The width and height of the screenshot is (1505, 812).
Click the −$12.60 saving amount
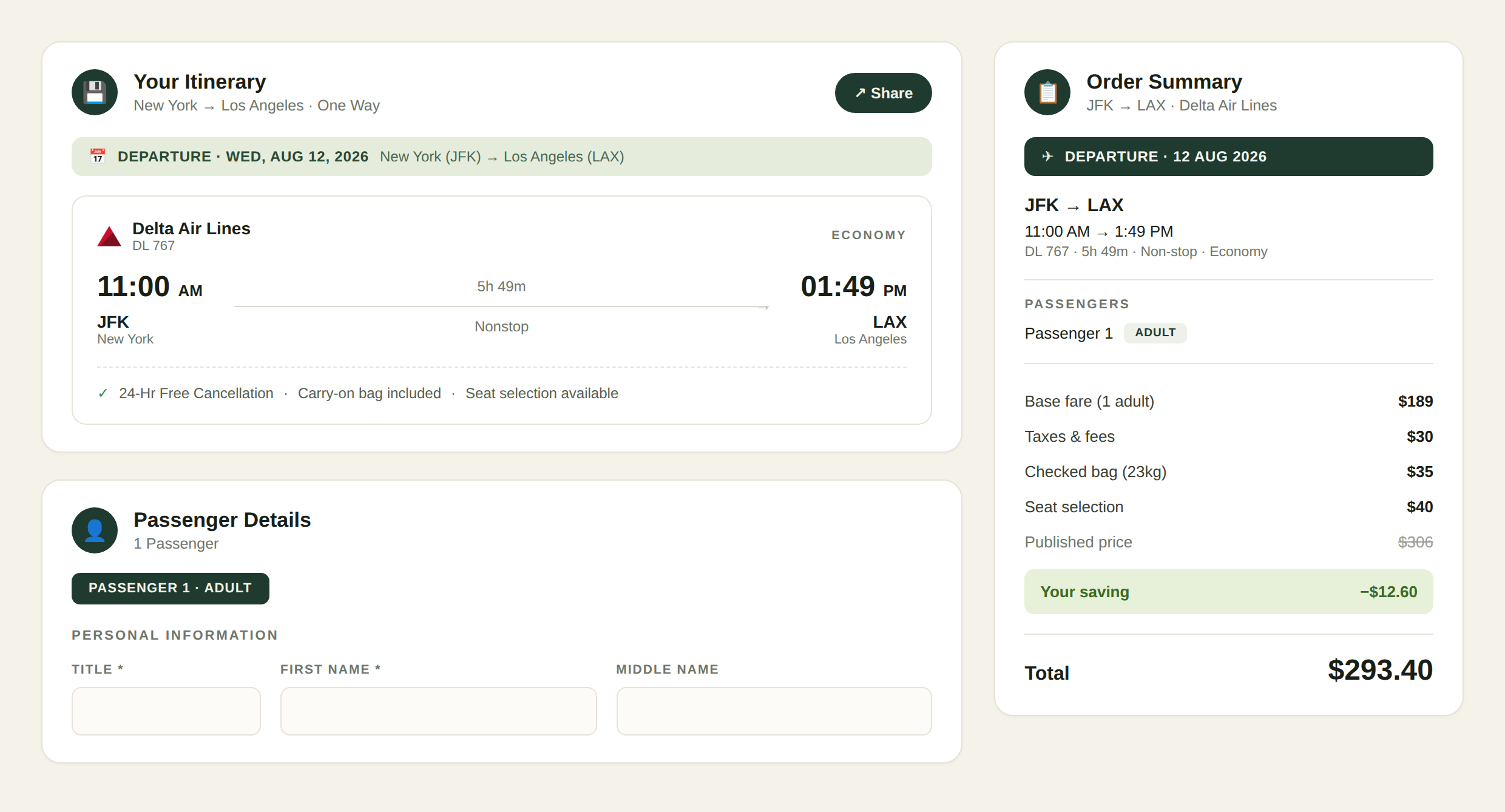pos(1388,592)
